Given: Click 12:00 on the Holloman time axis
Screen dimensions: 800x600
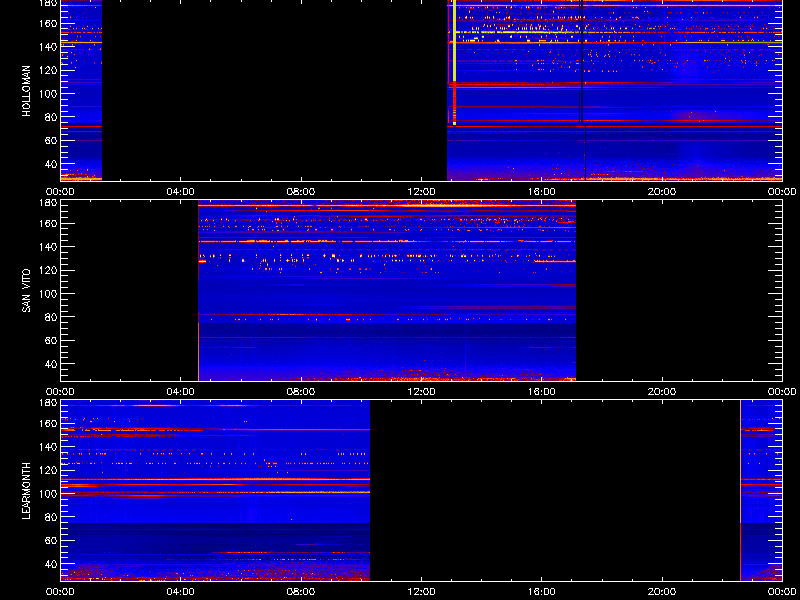Looking at the screenshot, I should [421, 192].
